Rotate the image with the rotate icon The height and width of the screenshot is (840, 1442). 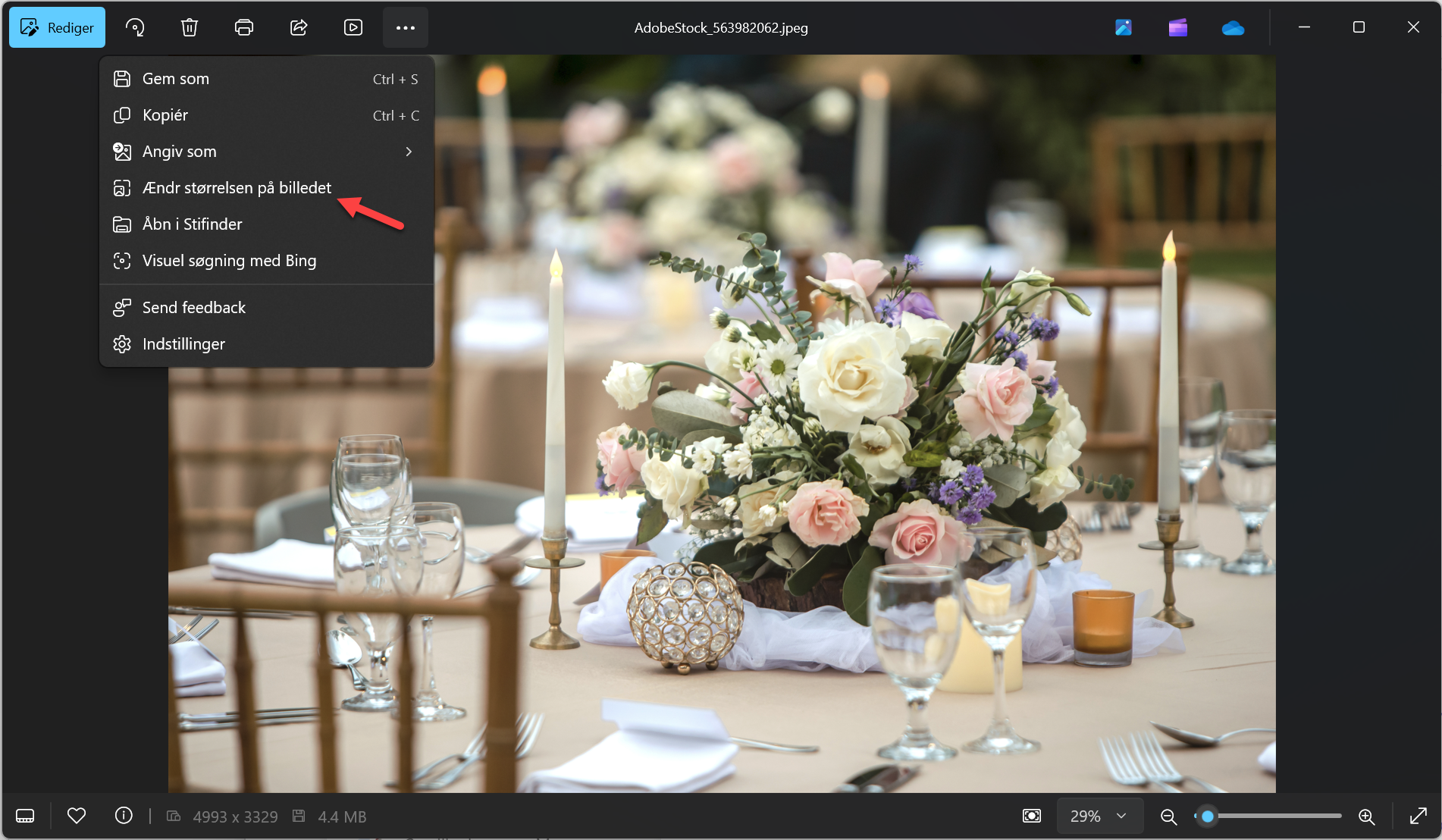[x=135, y=27]
